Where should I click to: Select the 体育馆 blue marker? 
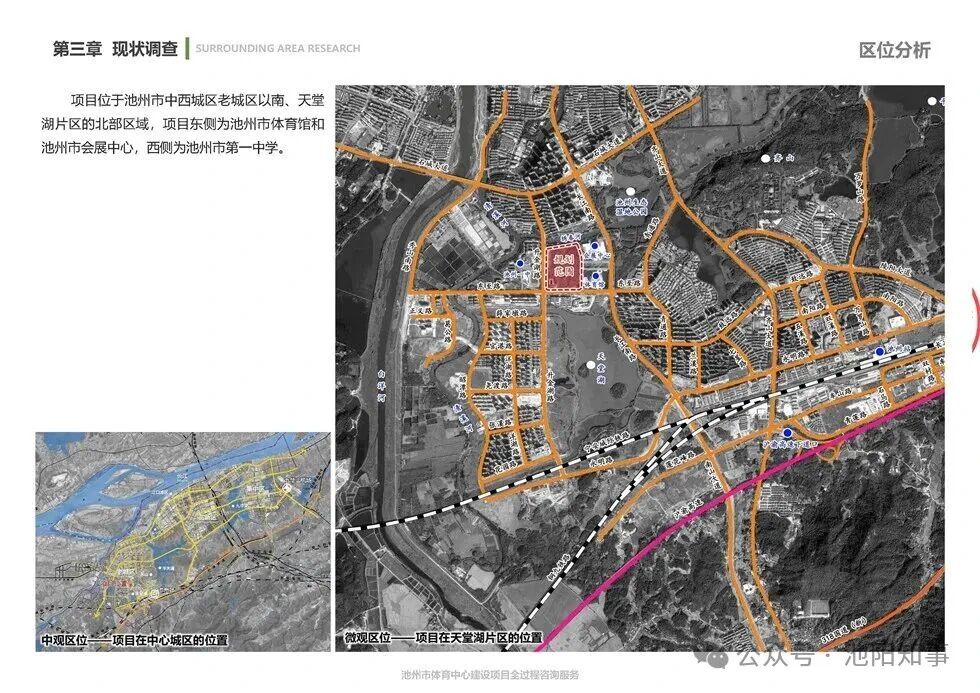pyautogui.click(x=596, y=277)
